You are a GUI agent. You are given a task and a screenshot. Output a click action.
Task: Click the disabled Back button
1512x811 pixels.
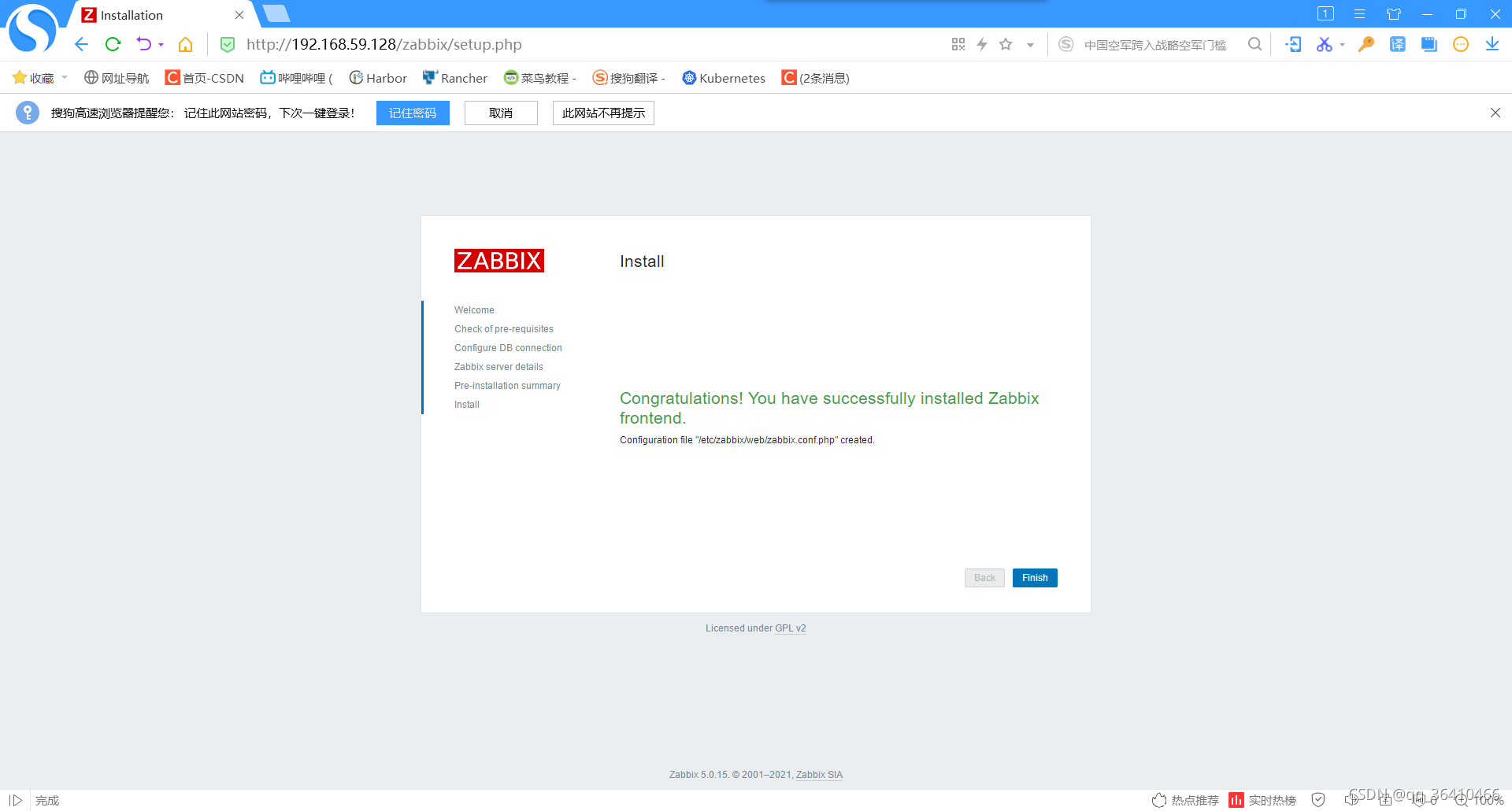click(x=984, y=578)
